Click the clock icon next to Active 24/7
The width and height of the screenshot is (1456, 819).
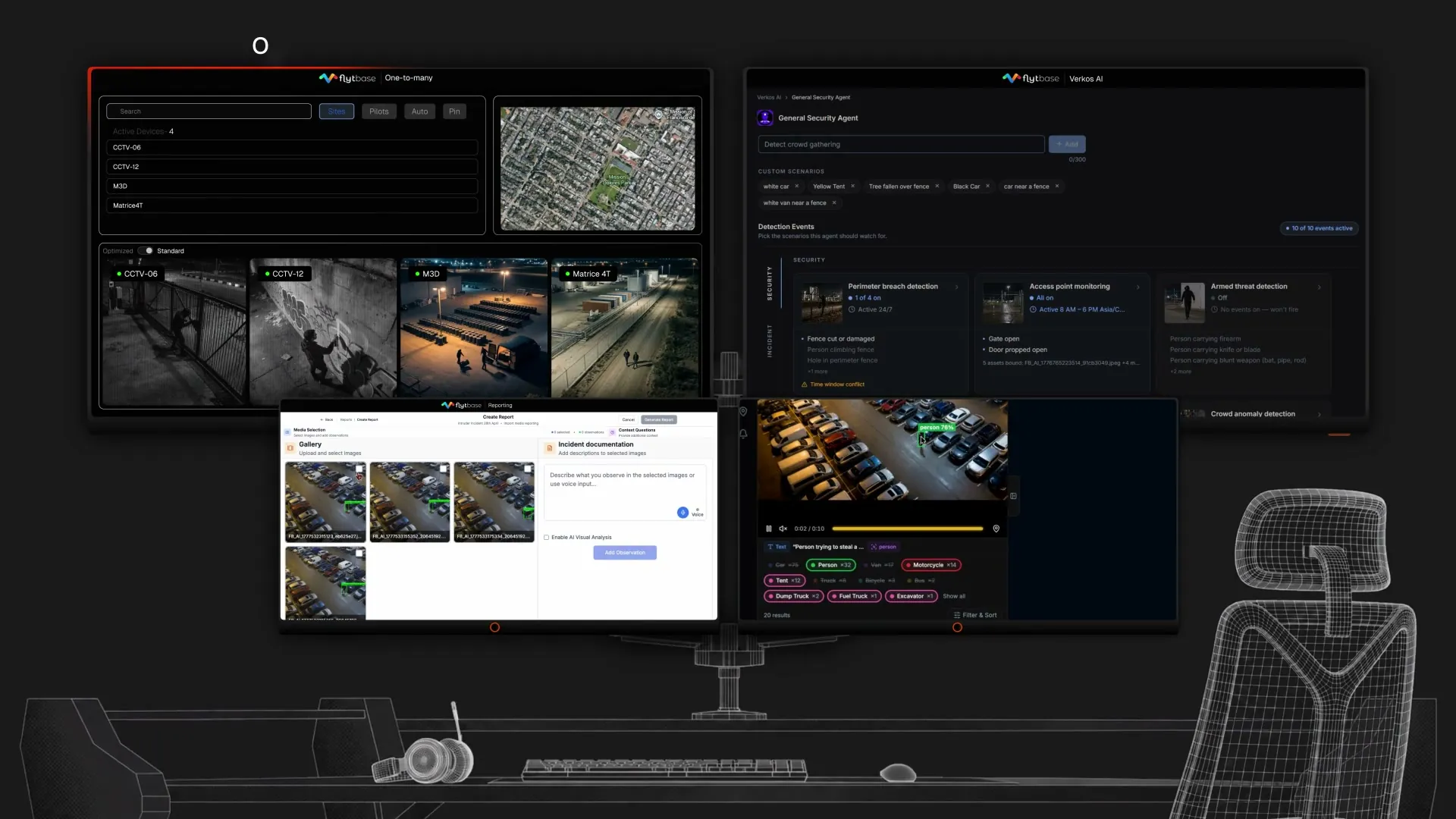pyautogui.click(x=852, y=309)
